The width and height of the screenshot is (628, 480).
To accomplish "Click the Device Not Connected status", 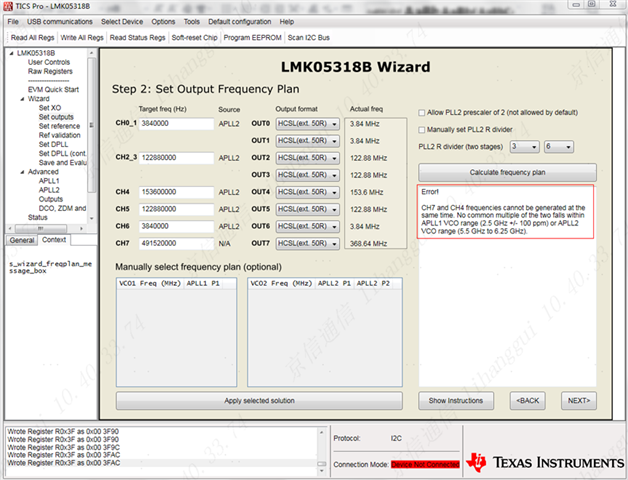I will 425,465.
